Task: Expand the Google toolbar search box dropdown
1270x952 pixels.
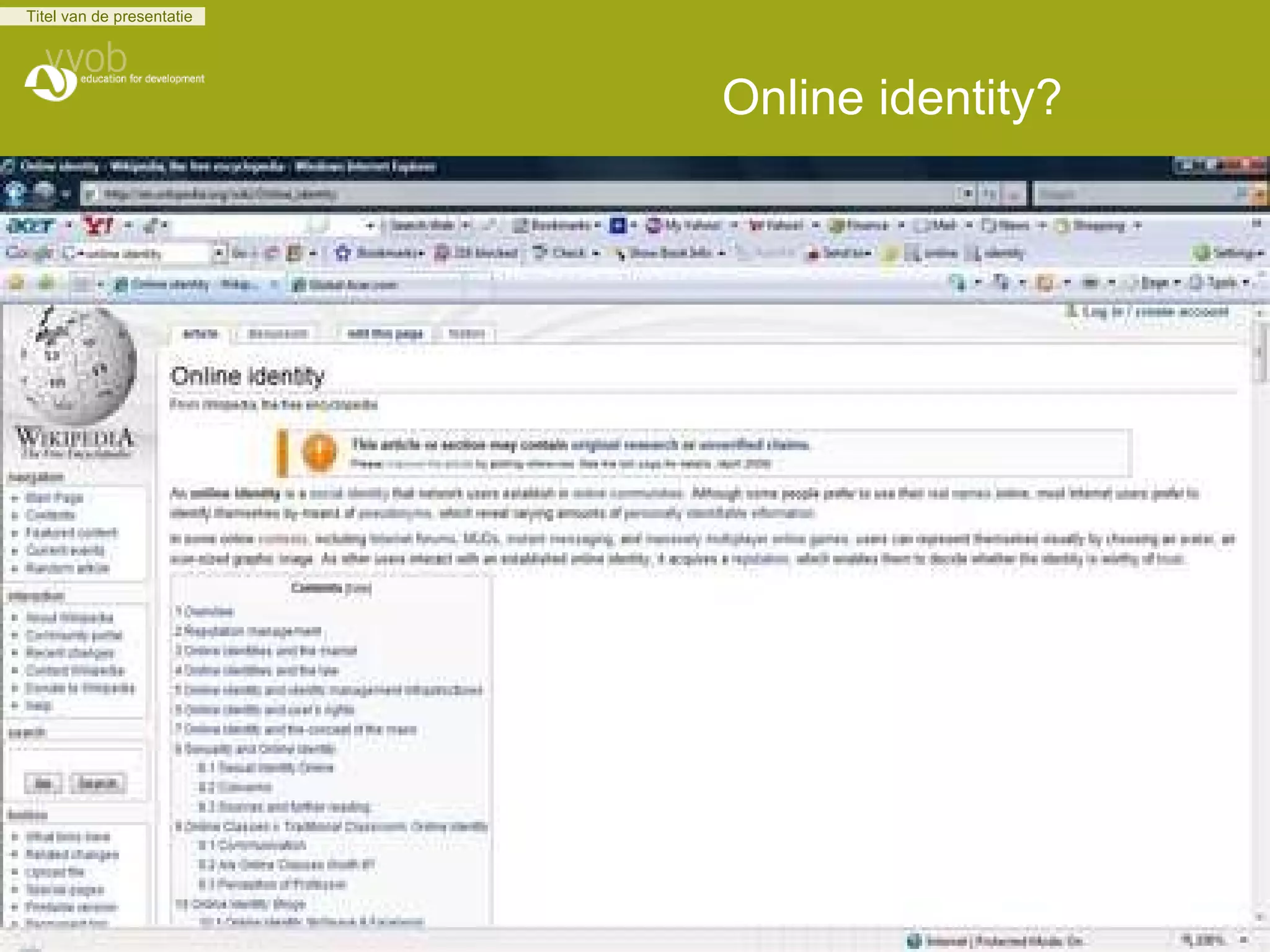Action: [x=218, y=253]
